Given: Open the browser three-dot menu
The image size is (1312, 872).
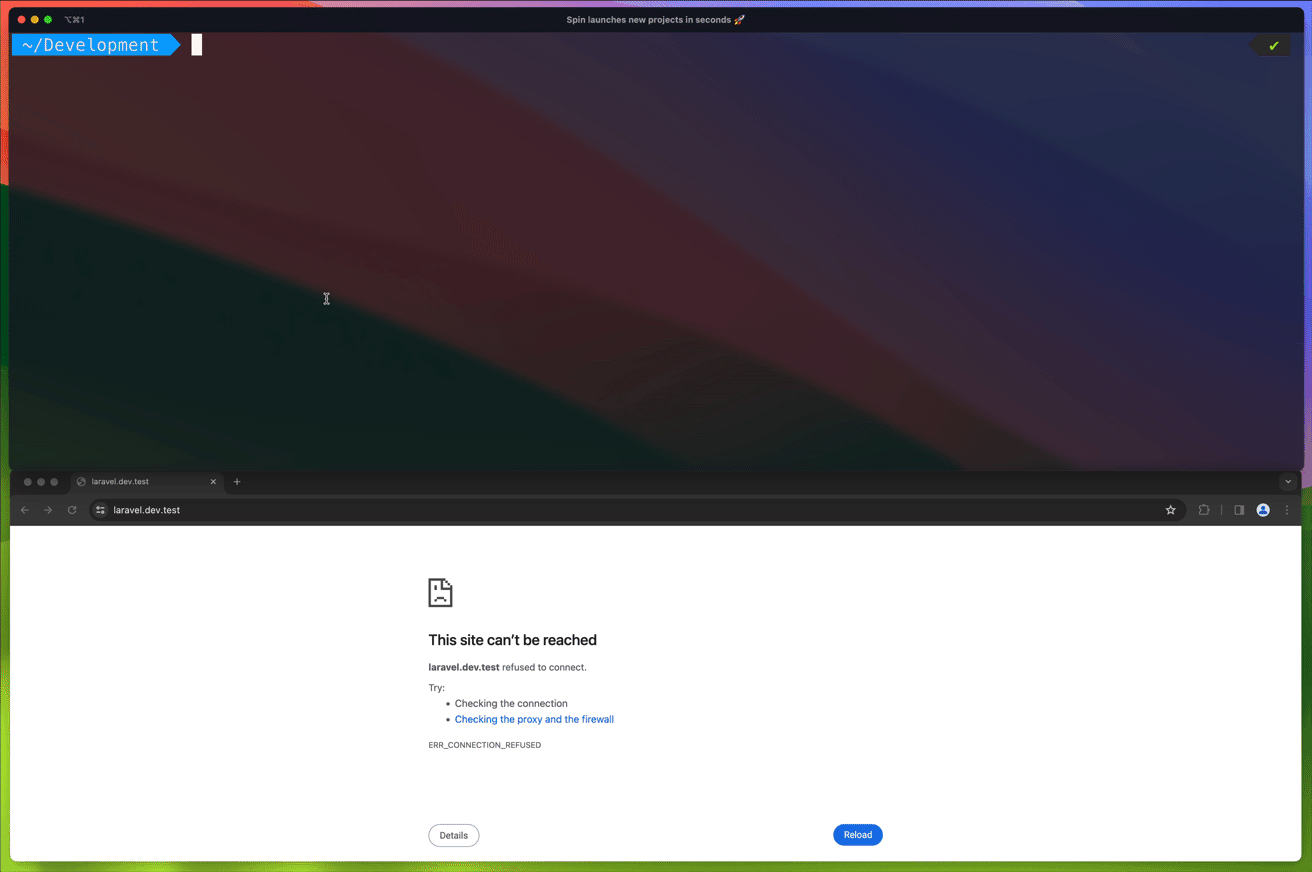Looking at the screenshot, I should (1287, 510).
